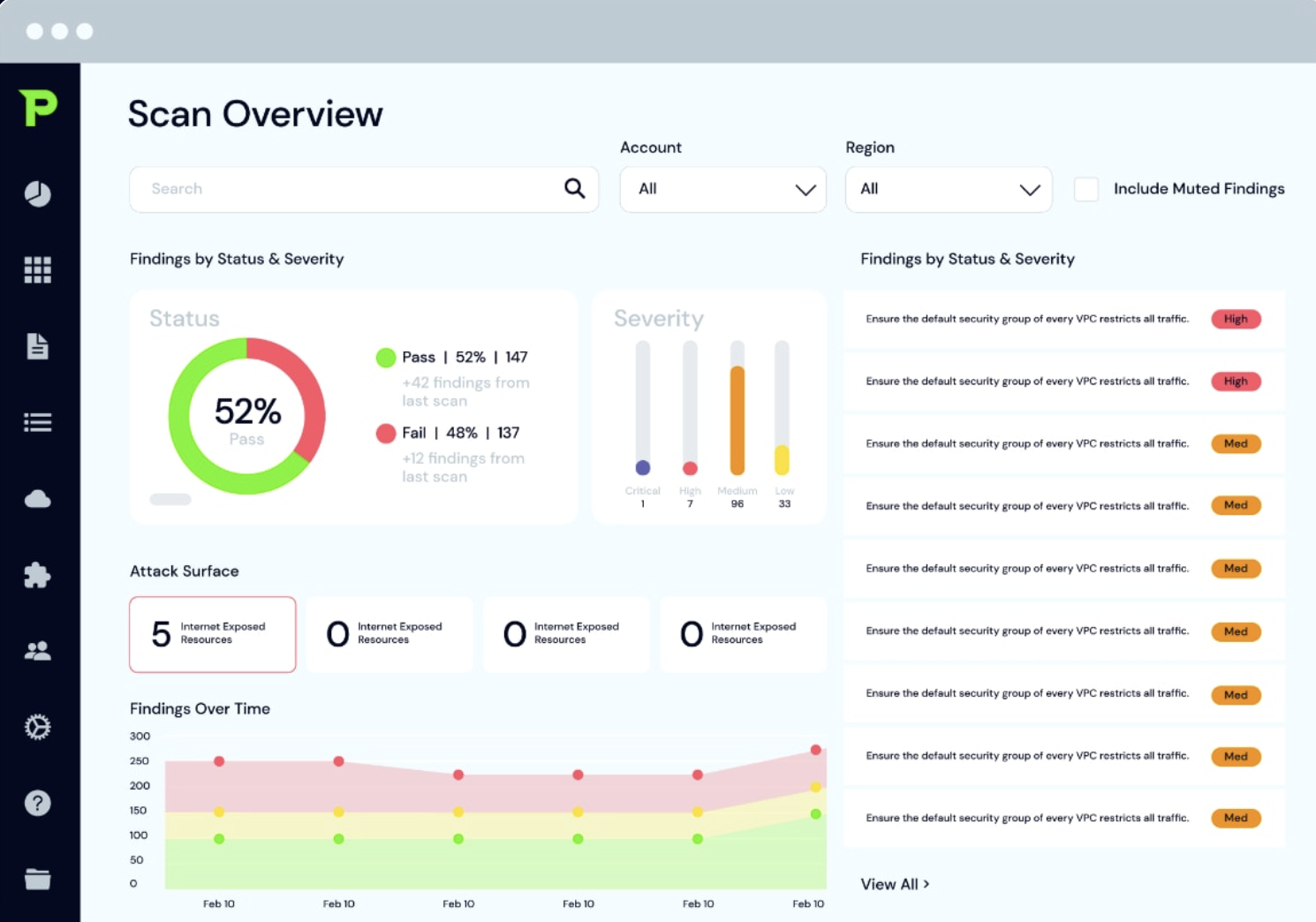The width and height of the screenshot is (1316, 922).
Task: Click the Attack Surface heading
Action: (x=185, y=571)
